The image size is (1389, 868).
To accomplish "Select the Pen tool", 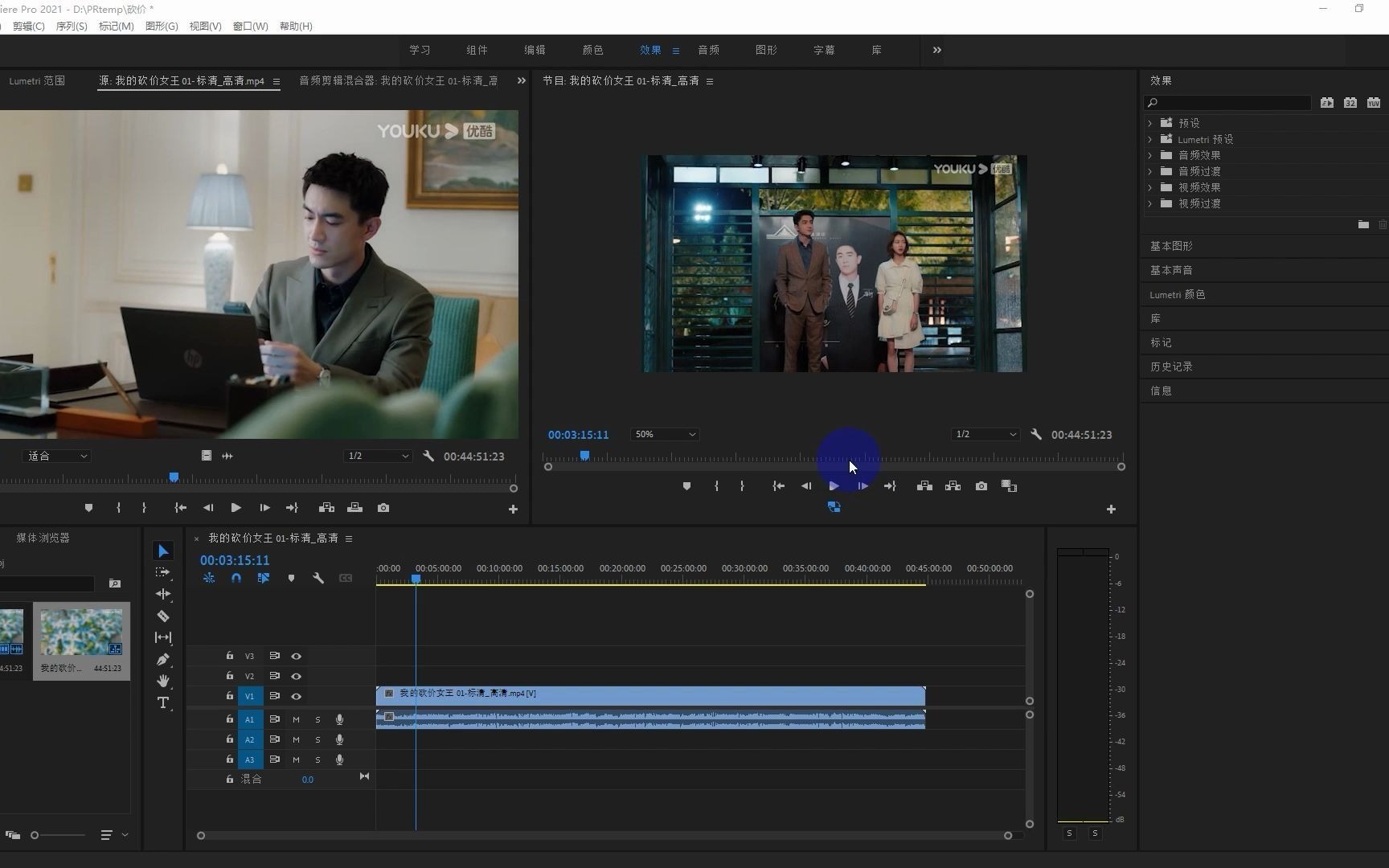I will pyautogui.click(x=163, y=659).
